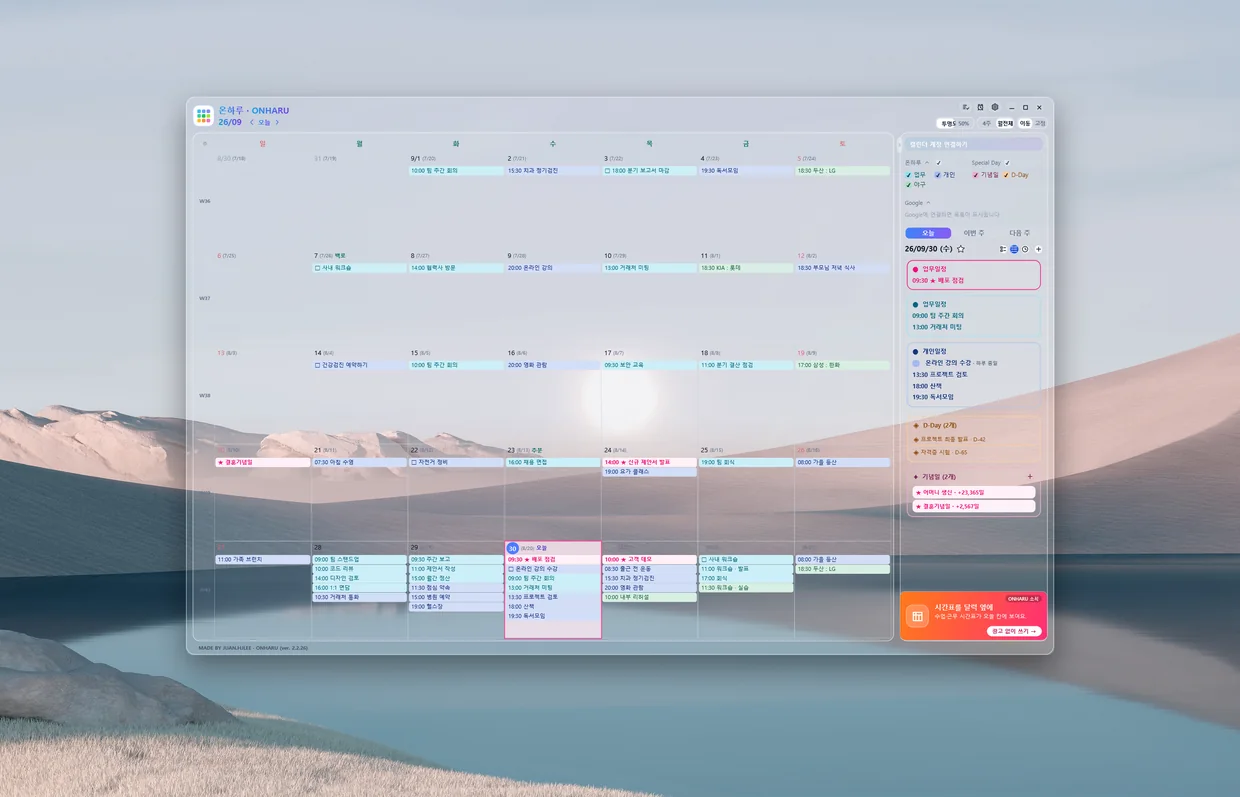The width and height of the screenshot is (1240, 797).
Task: Add an anniversary with the 기념일 plus icon
Action: coord(1030,477)
